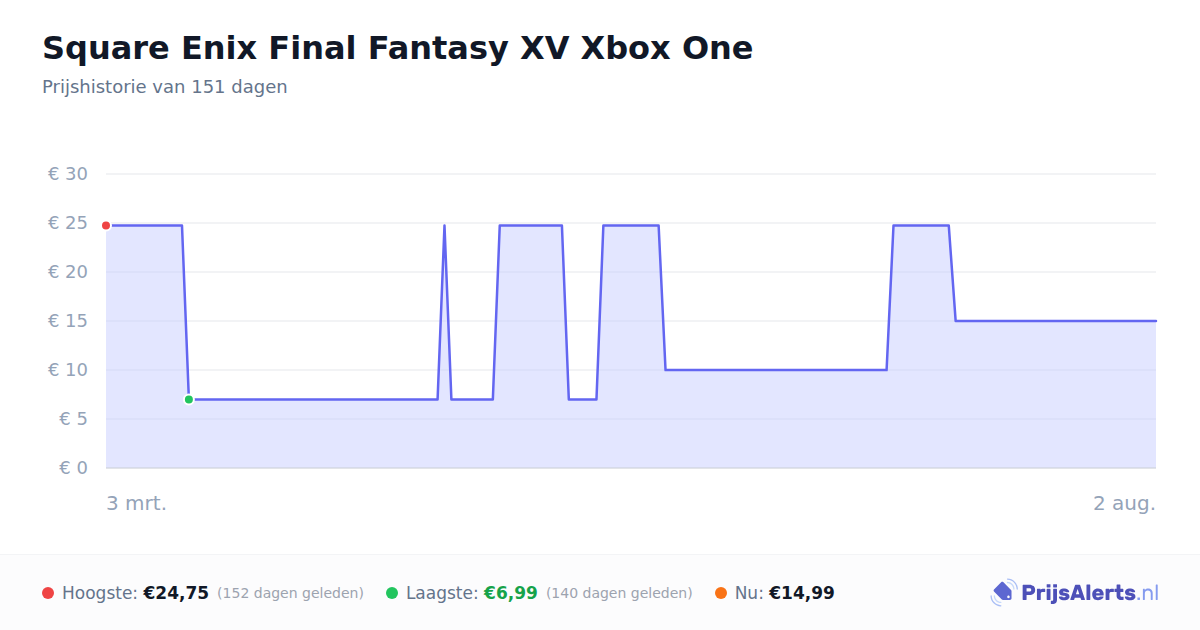Click the green lowest-price dot on the chart
Image resolution: width=1200 pixels, height=630 pixels.
[x=189, y=400]
